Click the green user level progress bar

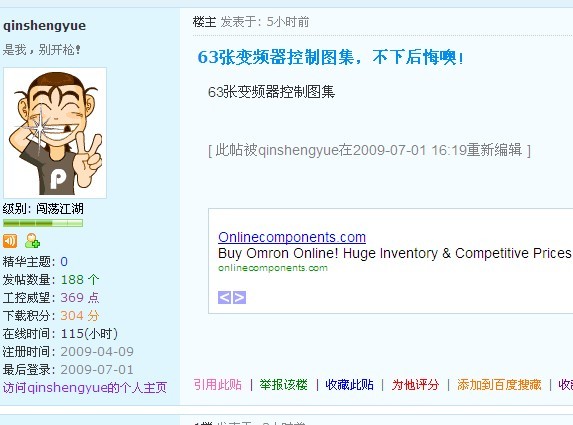click(x=43, y=223)
